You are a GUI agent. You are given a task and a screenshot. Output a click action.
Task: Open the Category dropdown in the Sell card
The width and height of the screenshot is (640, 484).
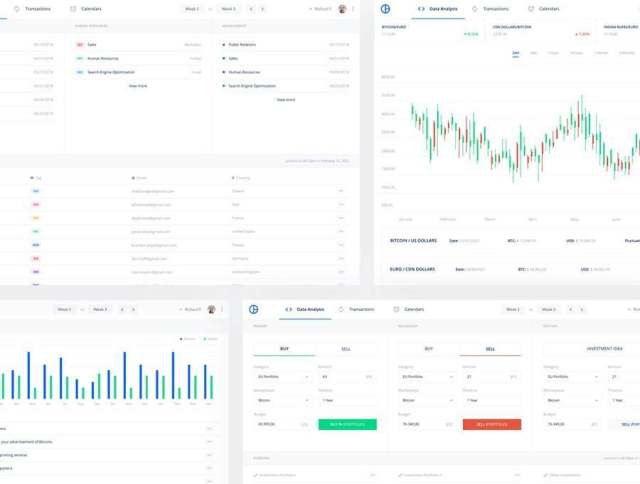coord(427,377)
